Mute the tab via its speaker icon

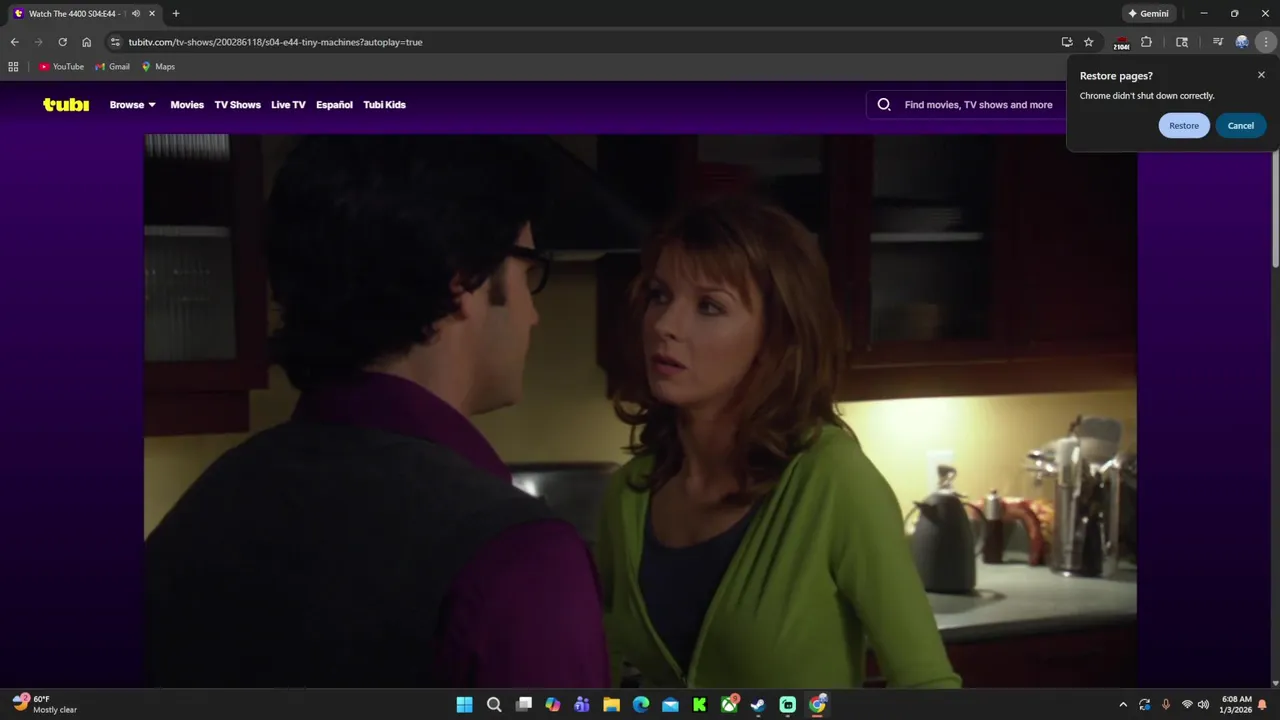click(x=136, y=14)
